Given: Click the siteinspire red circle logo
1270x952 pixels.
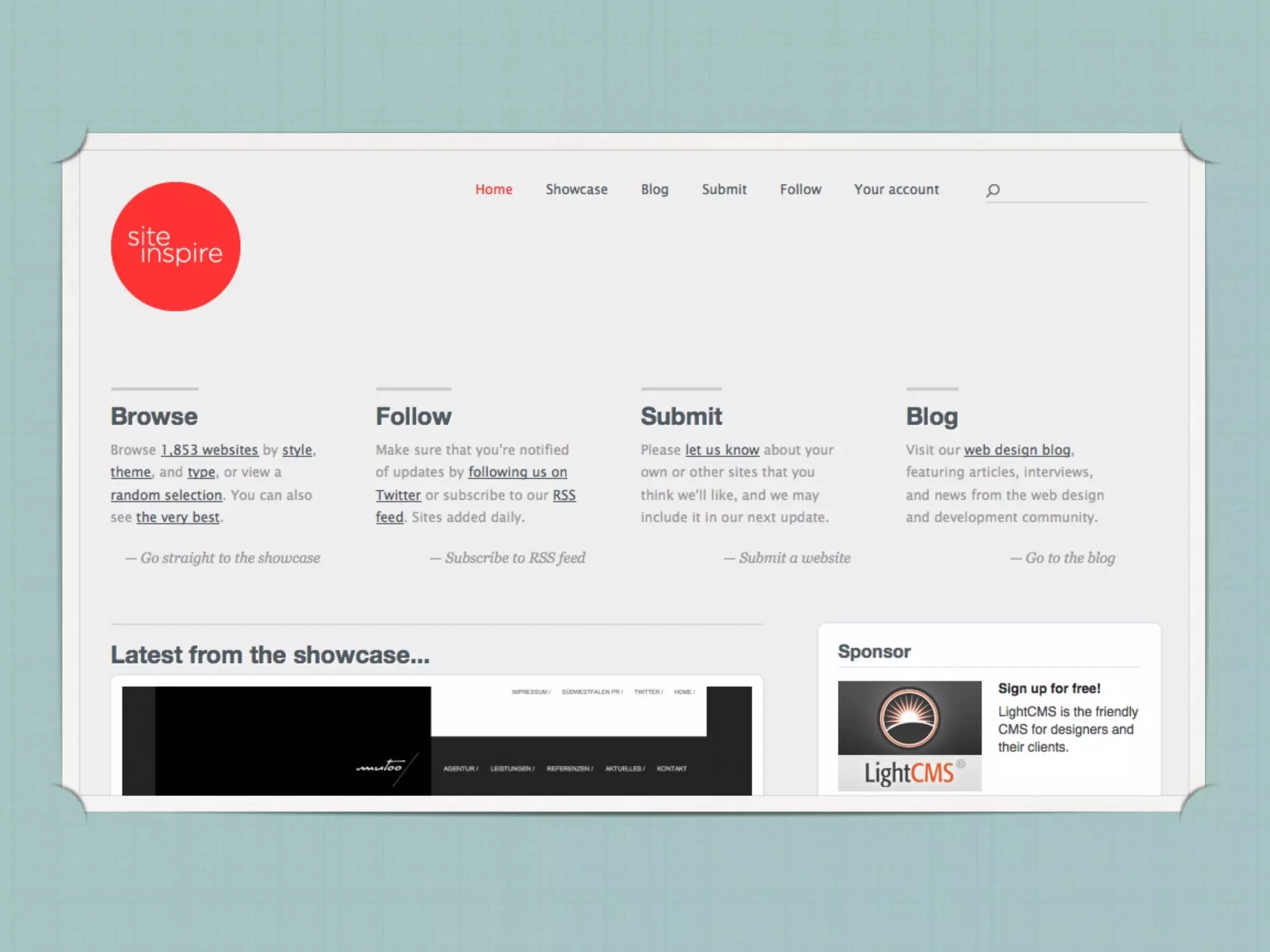Looking at the screenshot, I should point(175,246).
